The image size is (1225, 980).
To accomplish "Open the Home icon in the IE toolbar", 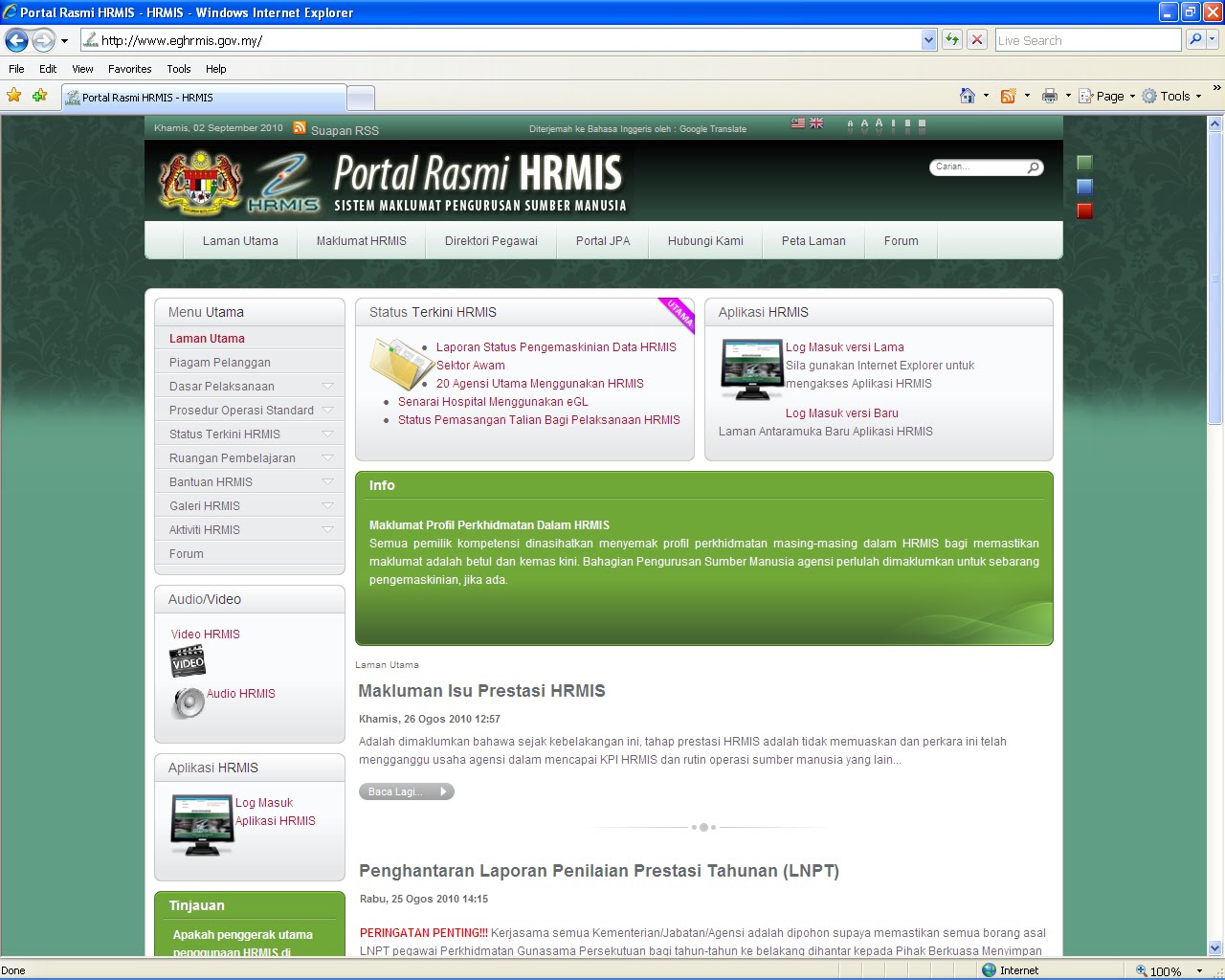I will coord(966,96).
